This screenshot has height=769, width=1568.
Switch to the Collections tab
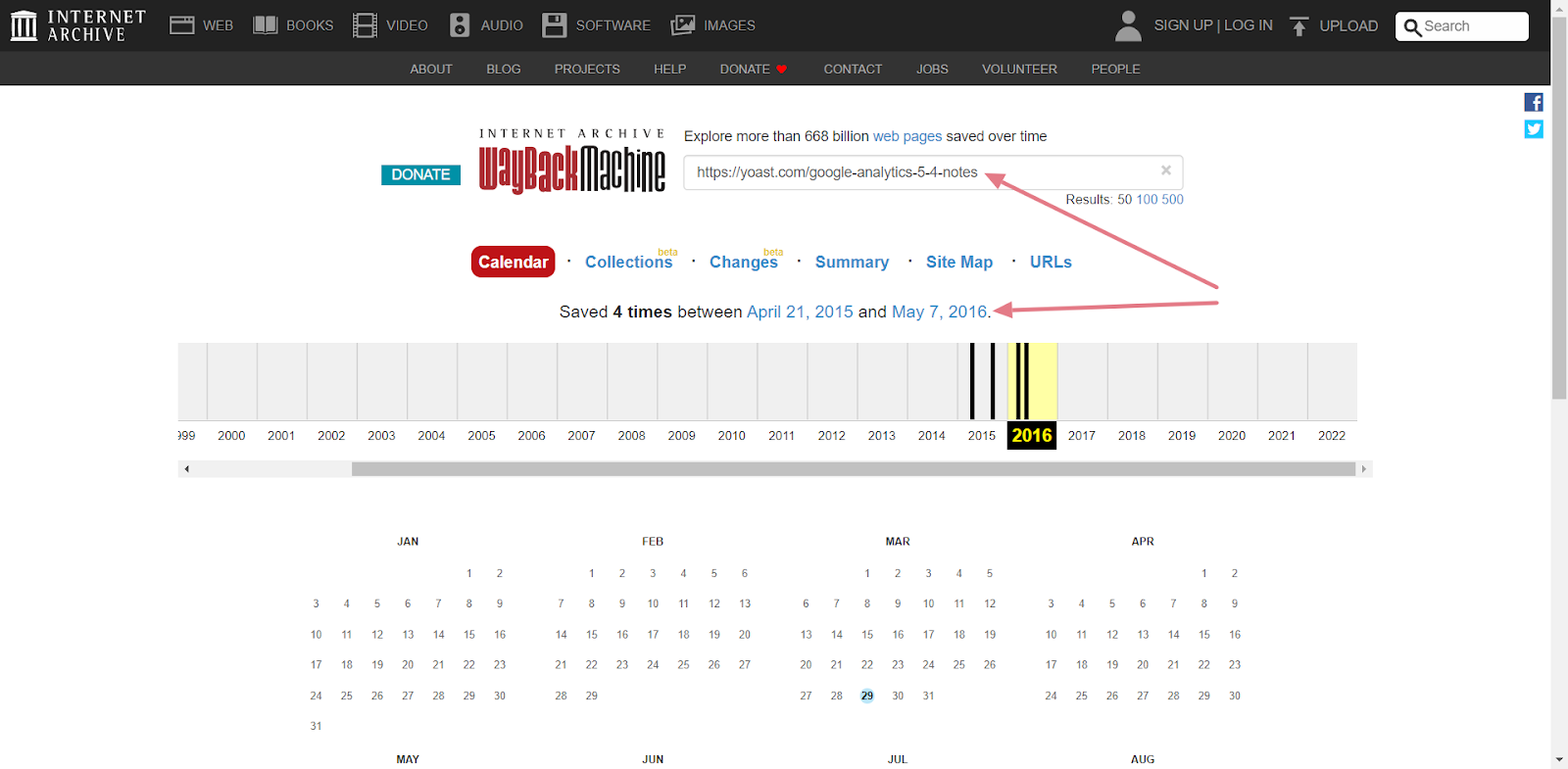point(629,262)
